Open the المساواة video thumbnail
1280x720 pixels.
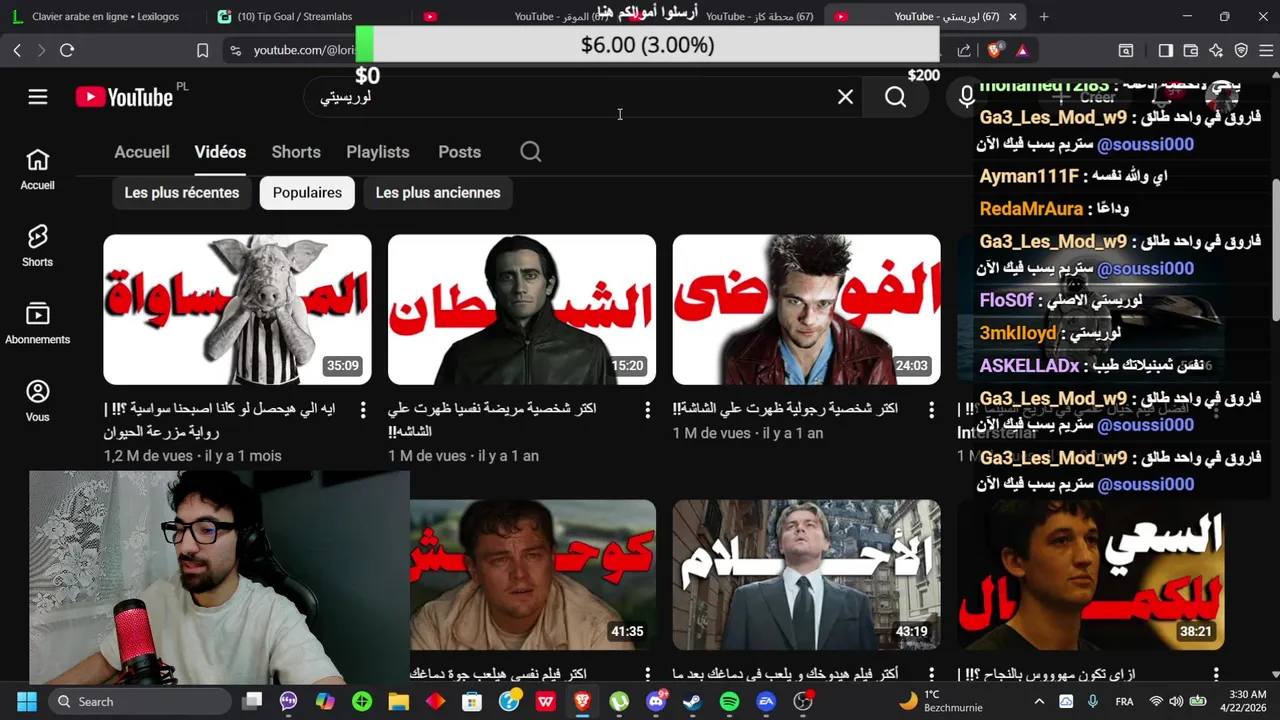click(237, 309)
